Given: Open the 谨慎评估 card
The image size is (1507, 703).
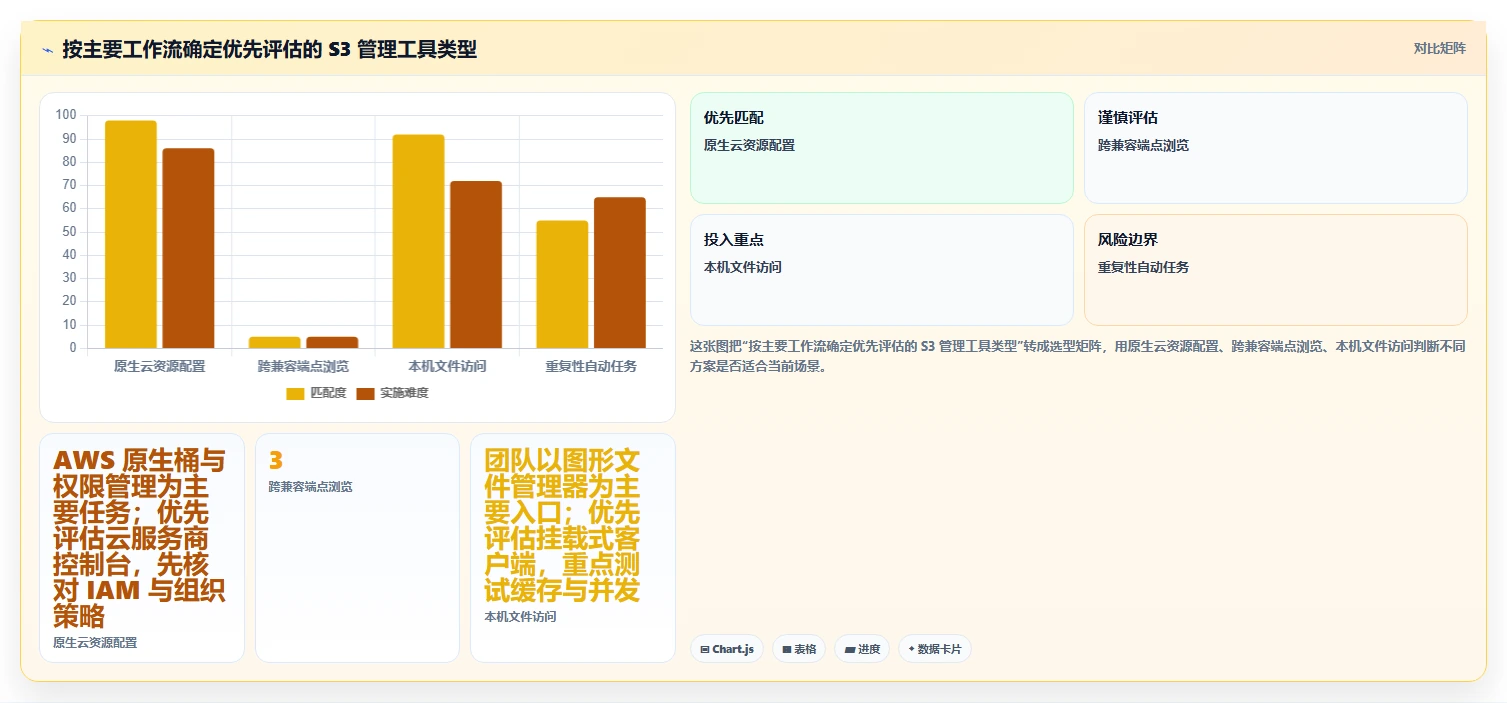Looking at the screenshot, I should [x=1275, y=148].
